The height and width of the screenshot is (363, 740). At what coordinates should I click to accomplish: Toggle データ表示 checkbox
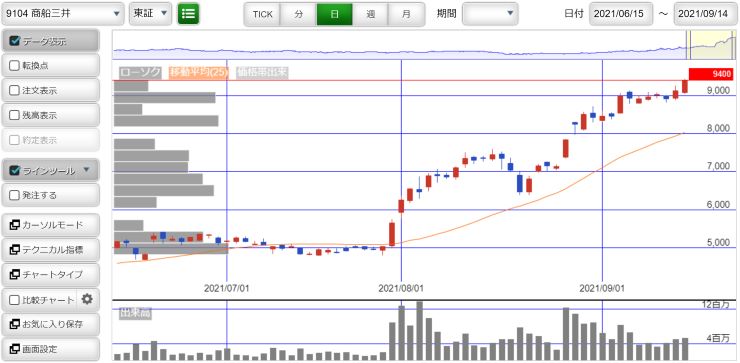coord(14,41)
